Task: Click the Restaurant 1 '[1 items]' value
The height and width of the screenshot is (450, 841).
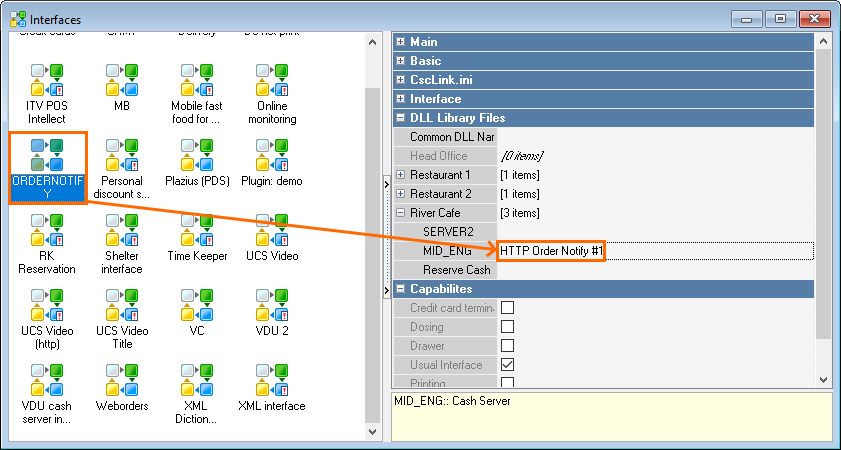Action: coord(520,175)
